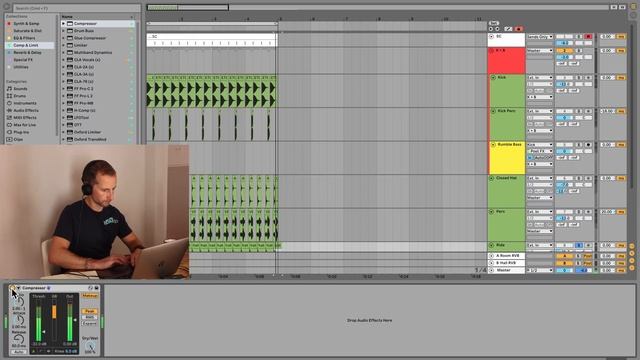The width and height of the screenshot is (640, 360).
Task: Click the Kick track audio clip
Action: pos(212,91)
